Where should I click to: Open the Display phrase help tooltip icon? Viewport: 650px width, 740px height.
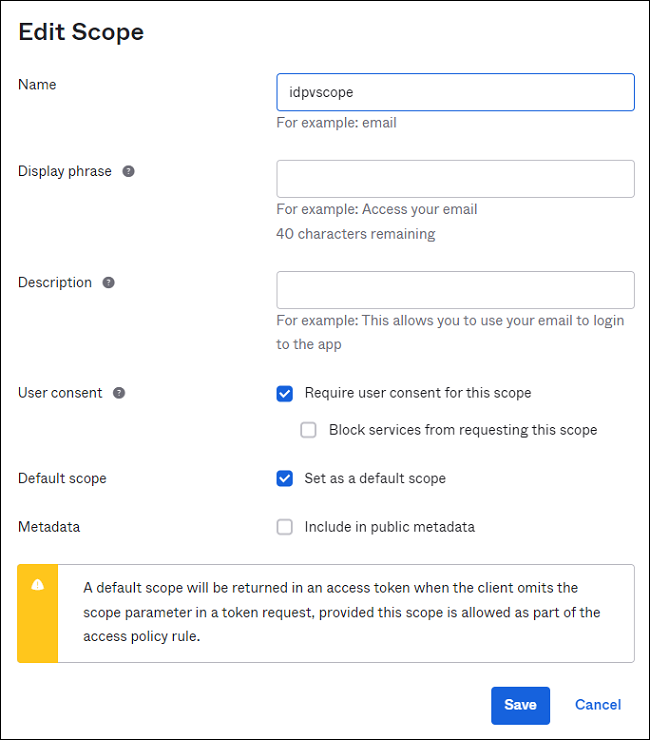click(x=128, y=171)
